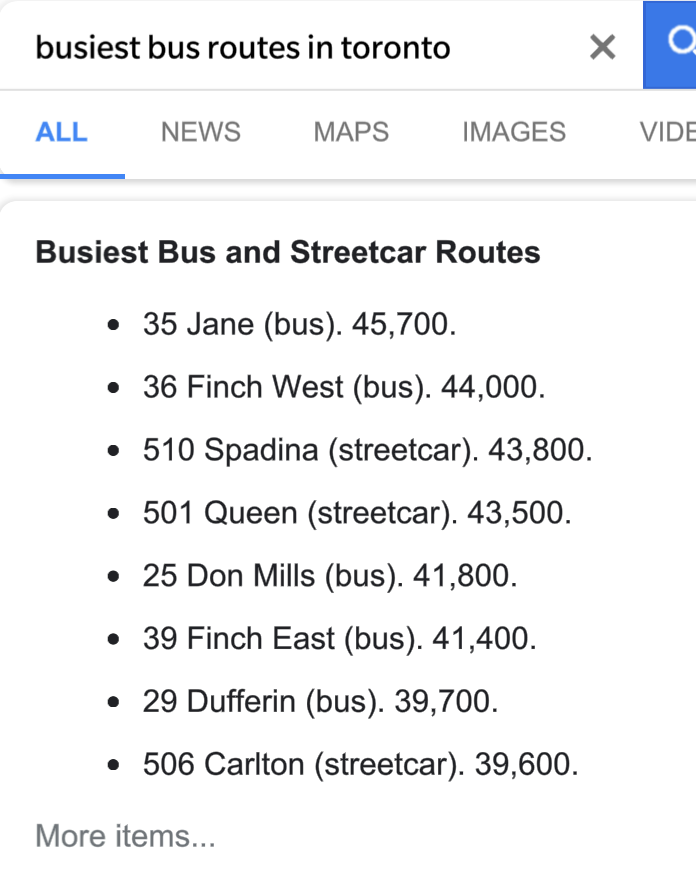The width and height of the screenshot is (696, 874).
Task: Select the 36 Finch West list item
Action: [344, 387]
